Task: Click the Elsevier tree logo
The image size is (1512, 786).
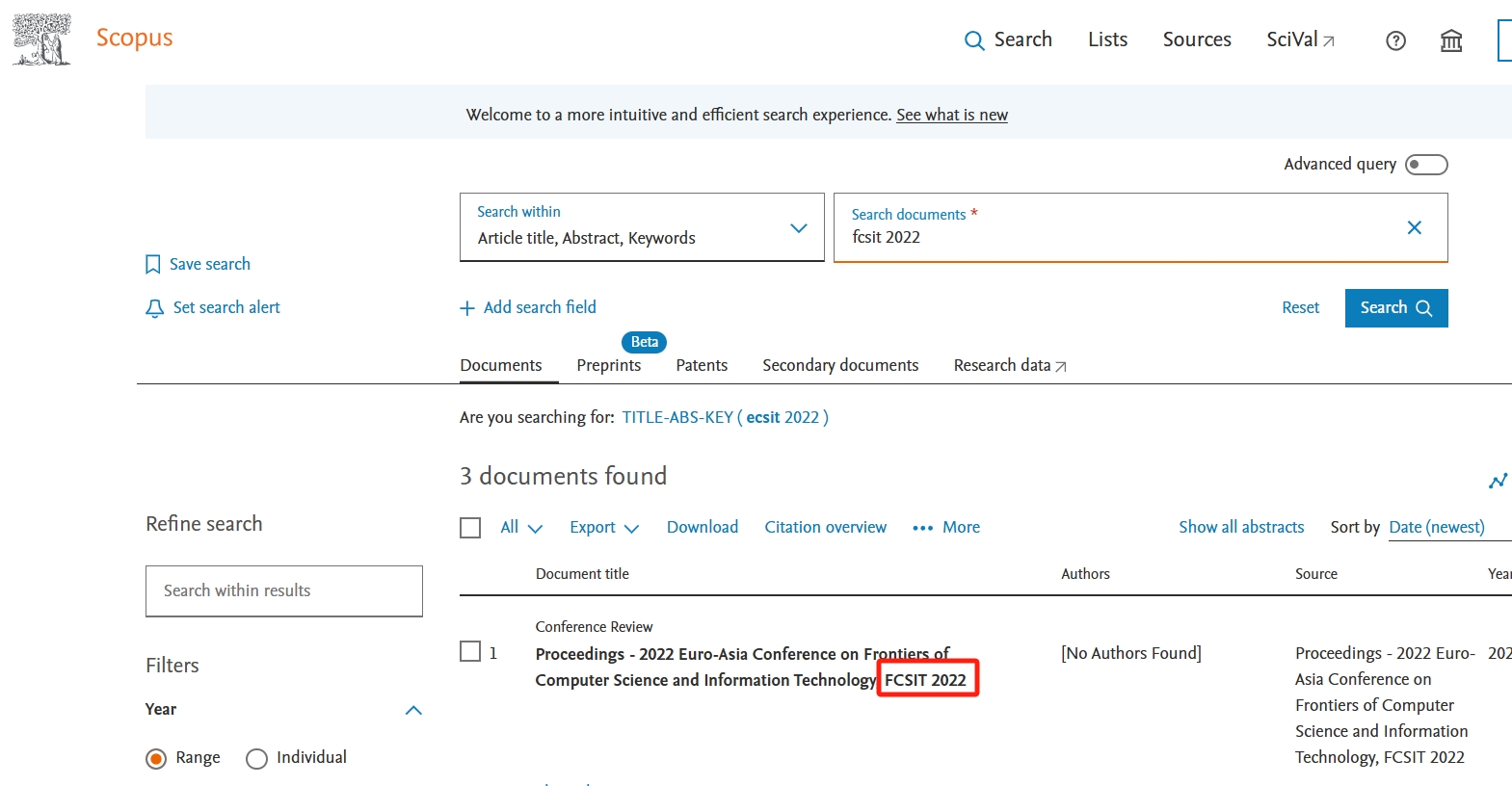Action: coord(41,39)
